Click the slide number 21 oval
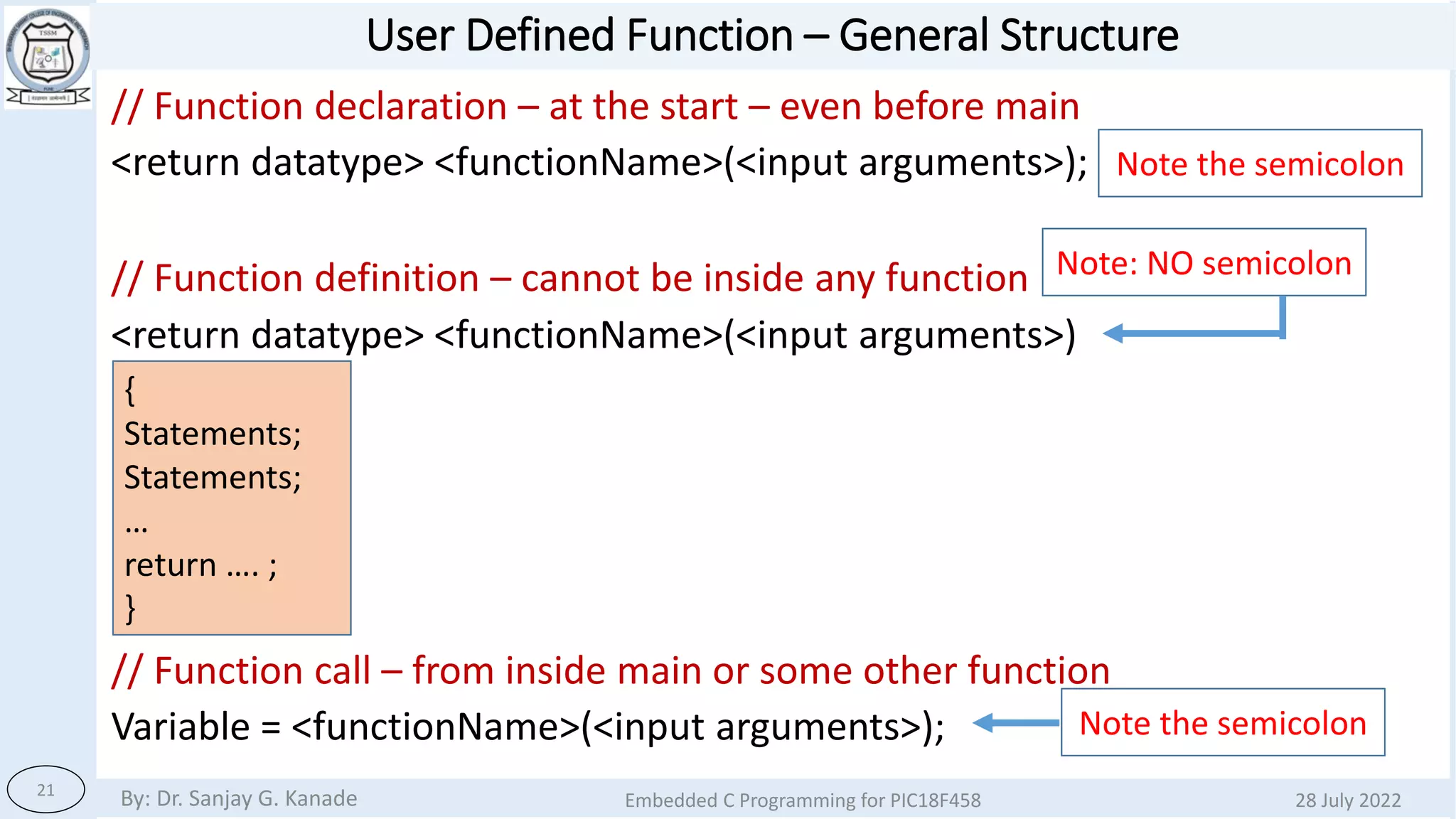1456x819 pixels. pyautogui.click(x=45, y=789)
